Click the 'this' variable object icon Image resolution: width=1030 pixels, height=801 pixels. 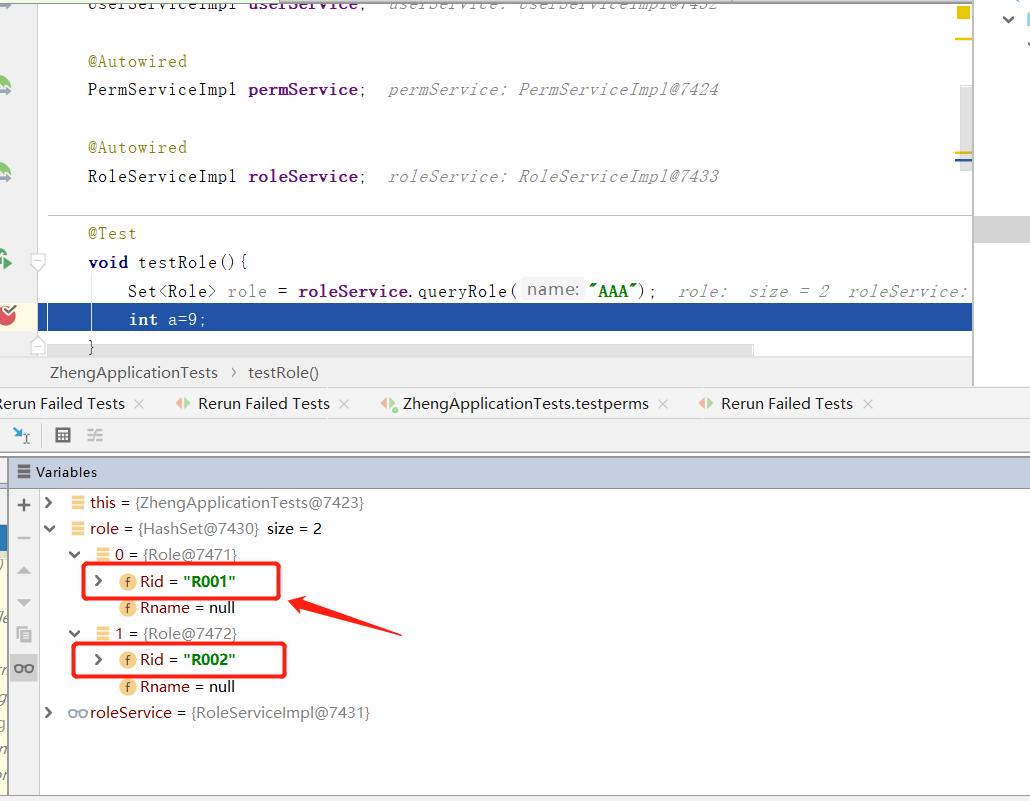tap(78, 503)
